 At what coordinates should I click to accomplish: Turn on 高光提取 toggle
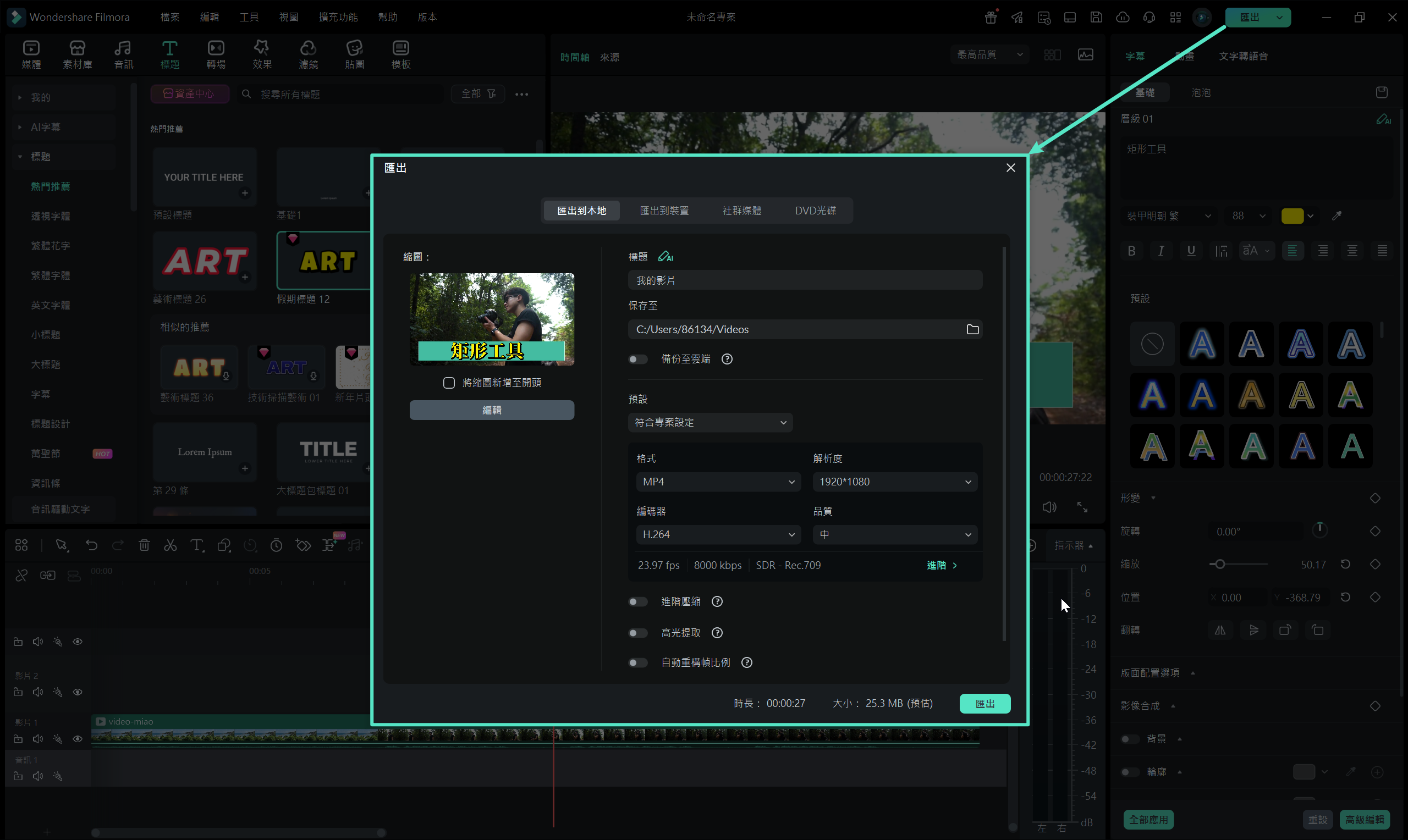(x=637, y=633)
